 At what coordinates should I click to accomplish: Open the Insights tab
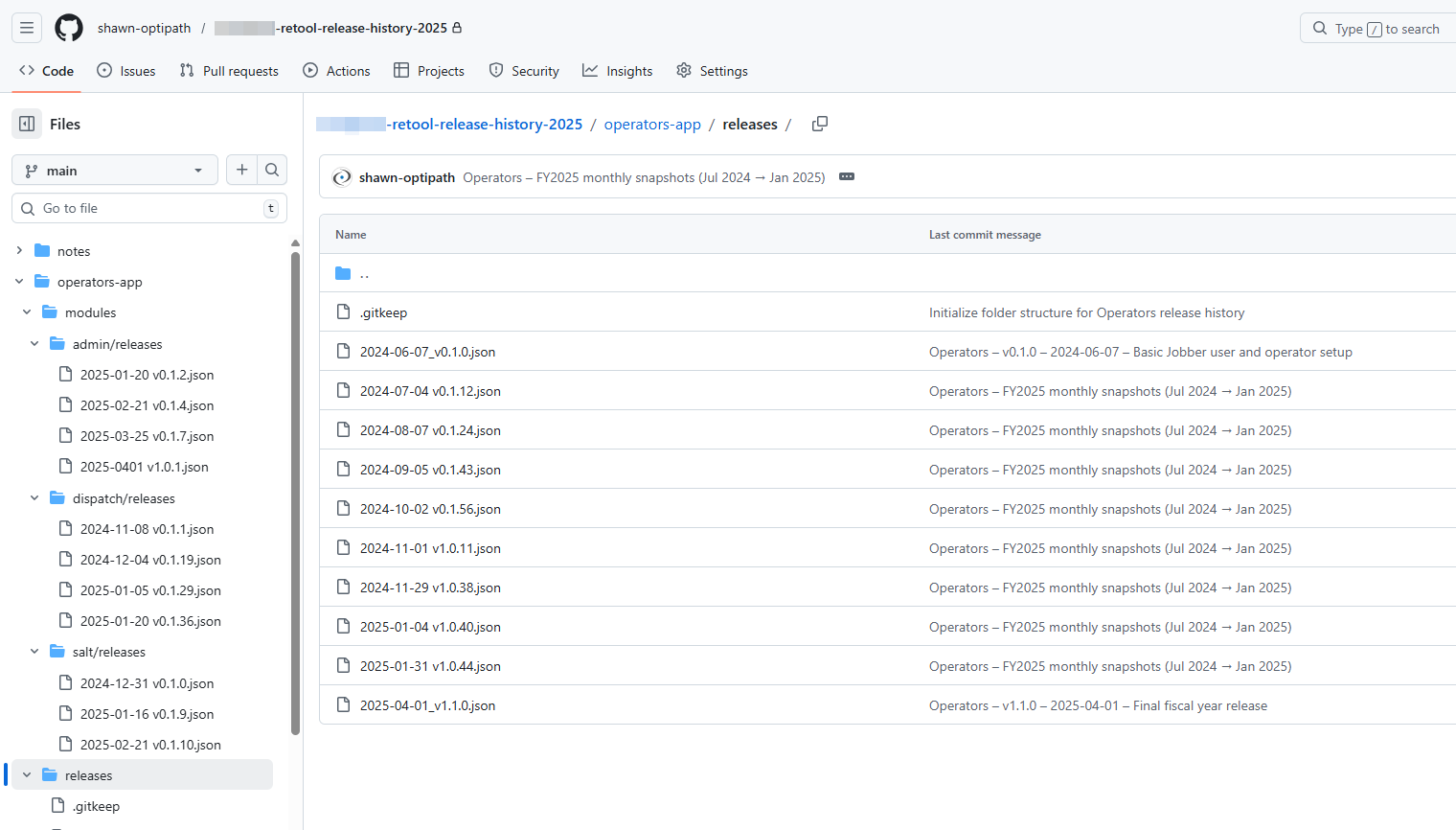point(618,71)
